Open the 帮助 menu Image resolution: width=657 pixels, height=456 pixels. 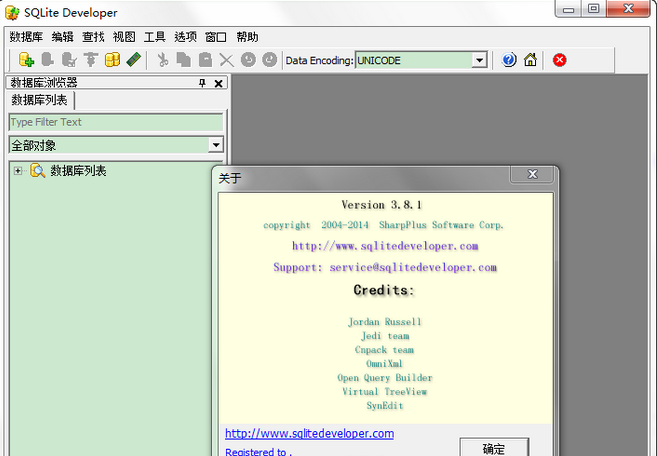(247, 37)
